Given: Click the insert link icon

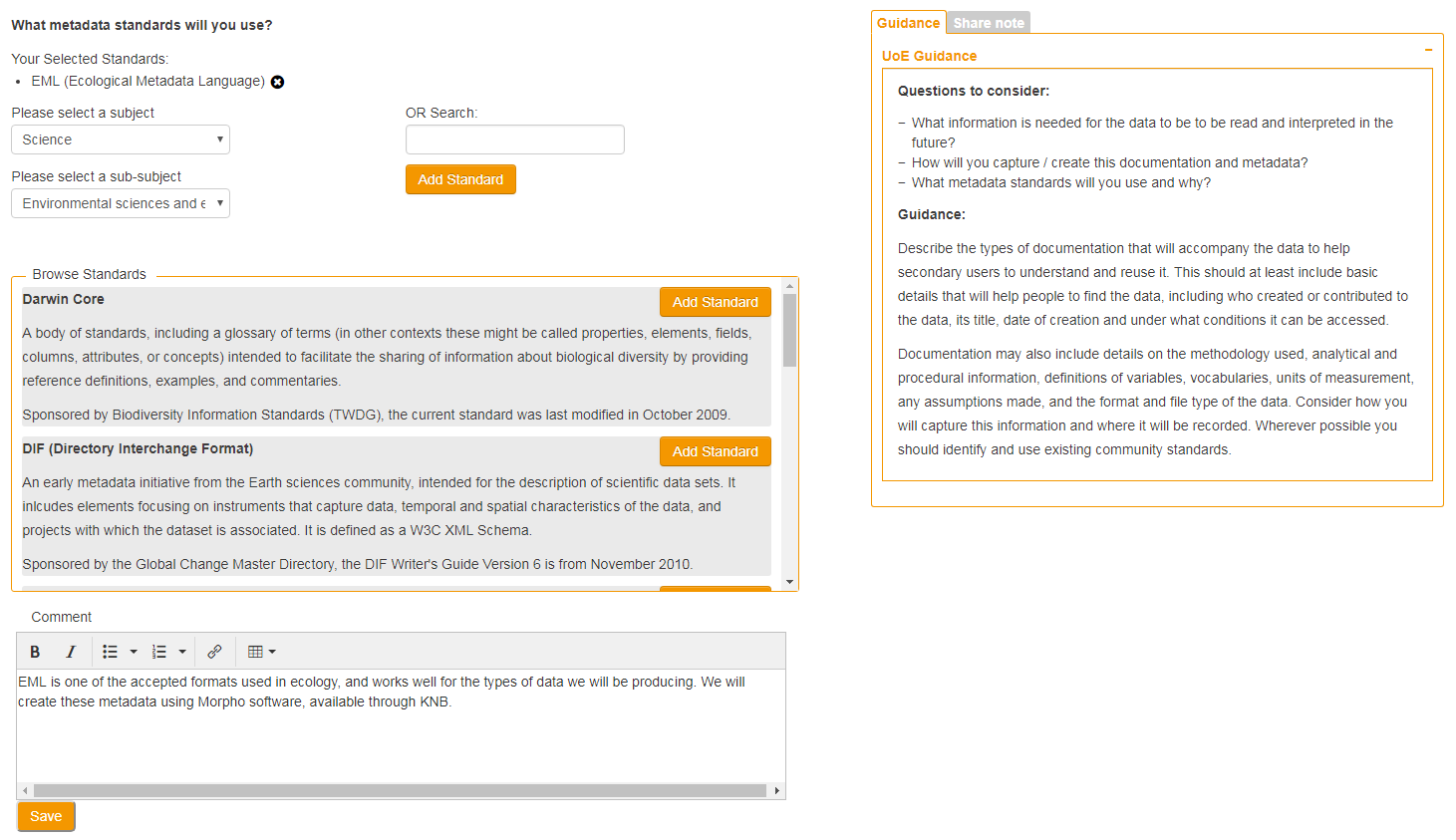Looking at the screenshot, I should click(x=214, y=652).
